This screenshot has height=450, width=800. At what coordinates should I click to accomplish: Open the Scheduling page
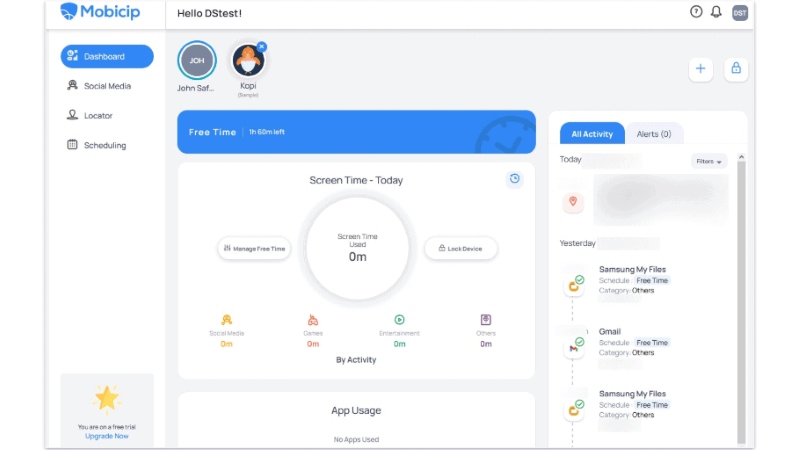click(x=96, y=145)
